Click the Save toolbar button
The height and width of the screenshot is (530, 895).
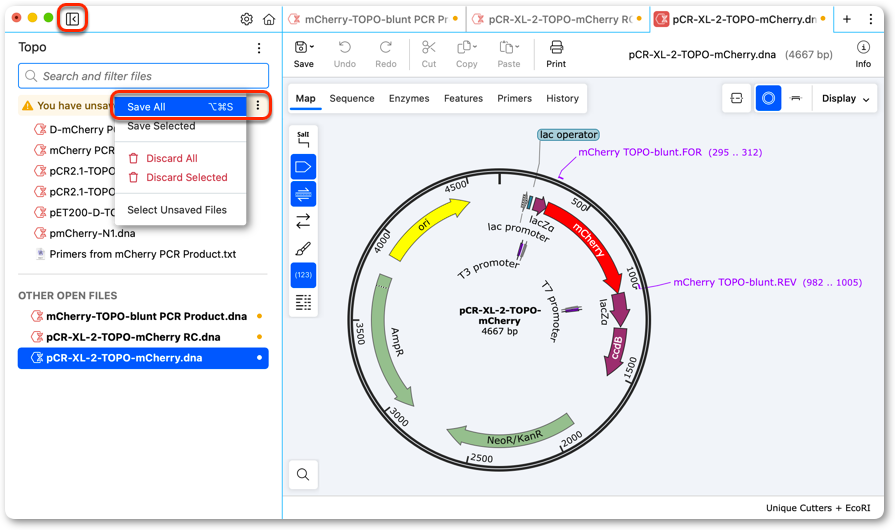click(x=304, y=54)
